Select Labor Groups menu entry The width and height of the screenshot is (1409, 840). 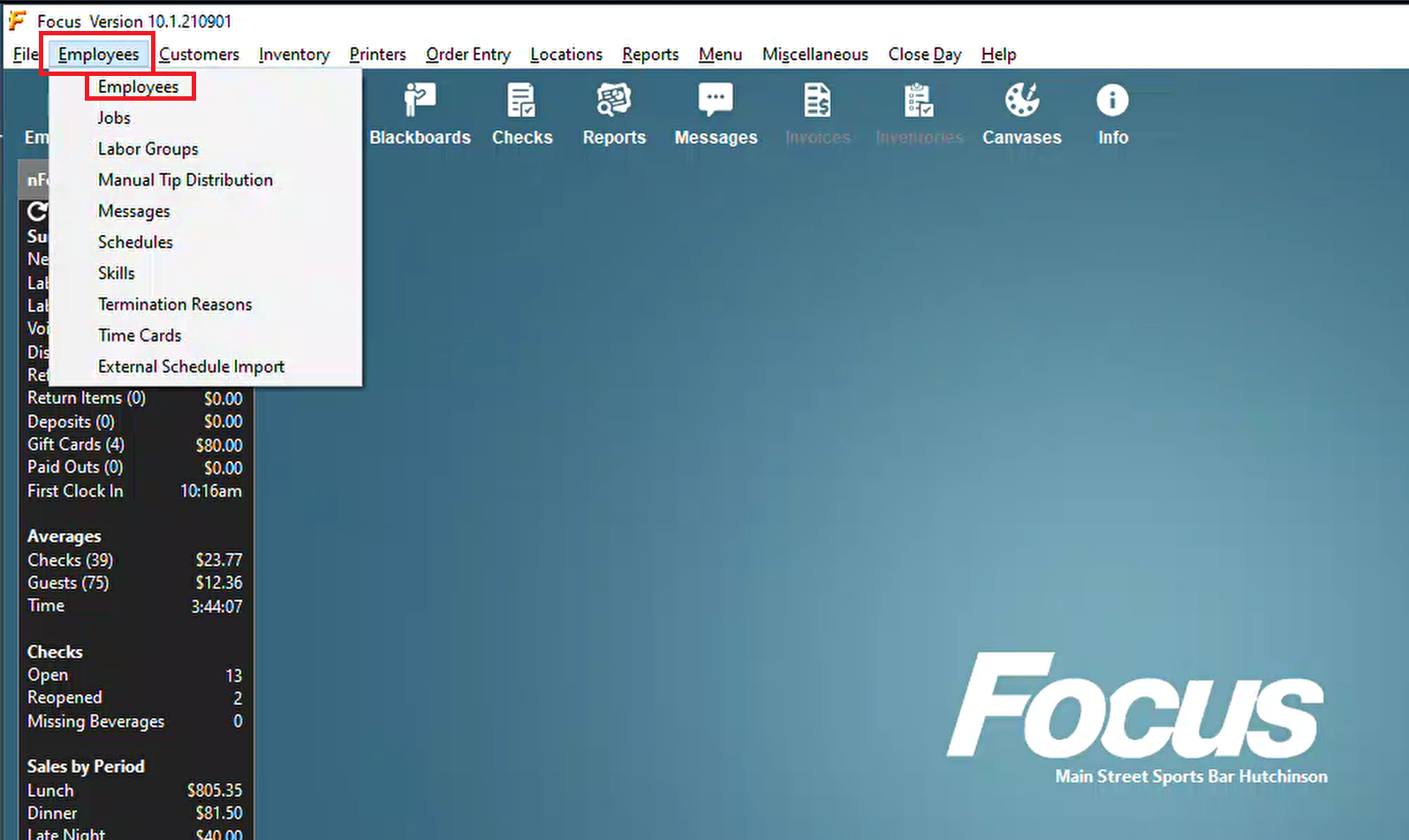[x=148, y=148]
